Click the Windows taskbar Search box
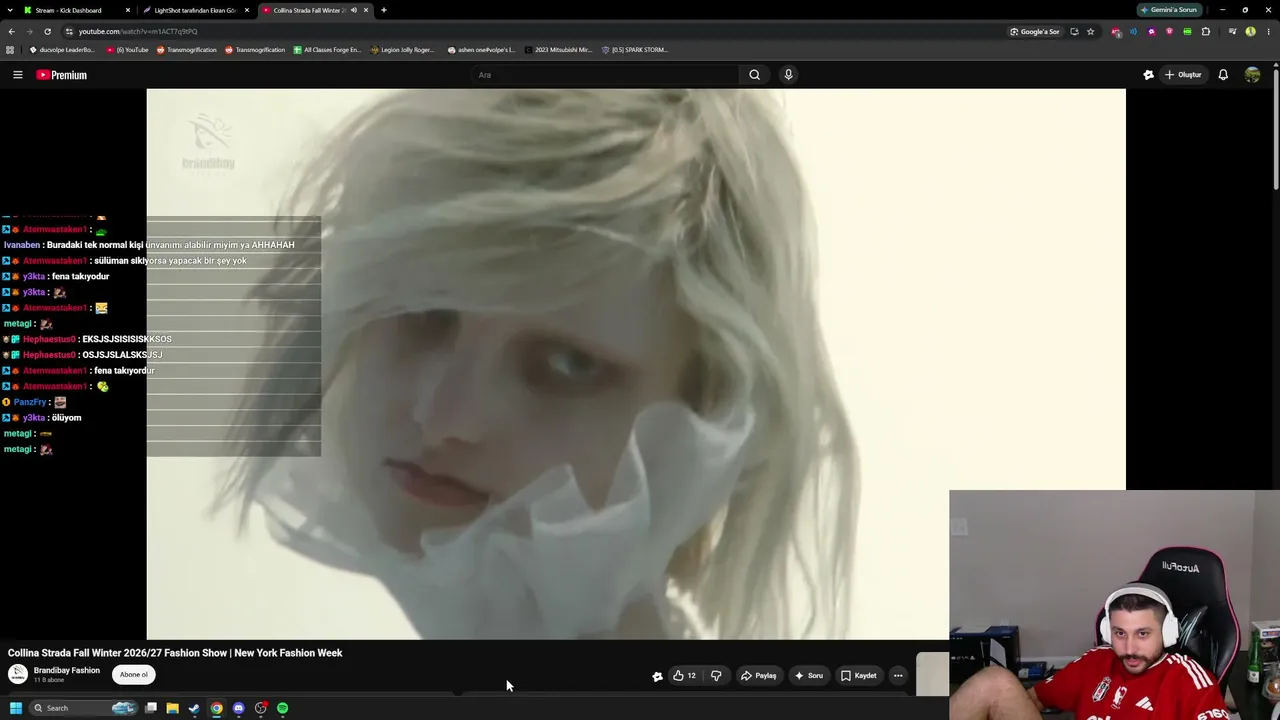The image size is (1280, 720). click(84, 708)
